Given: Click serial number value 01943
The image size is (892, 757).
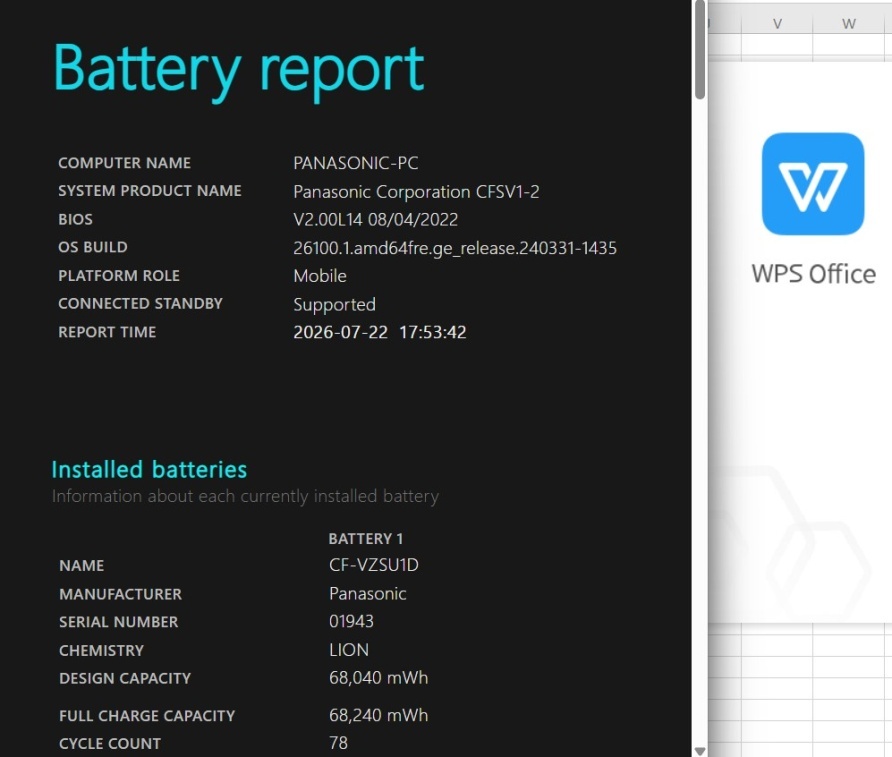Looking at the screenshot, I should (x=351, y=621).
